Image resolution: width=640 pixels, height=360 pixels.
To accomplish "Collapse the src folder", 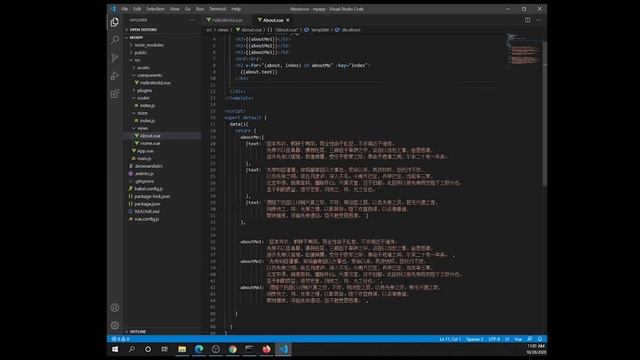I will click(162, 60).
